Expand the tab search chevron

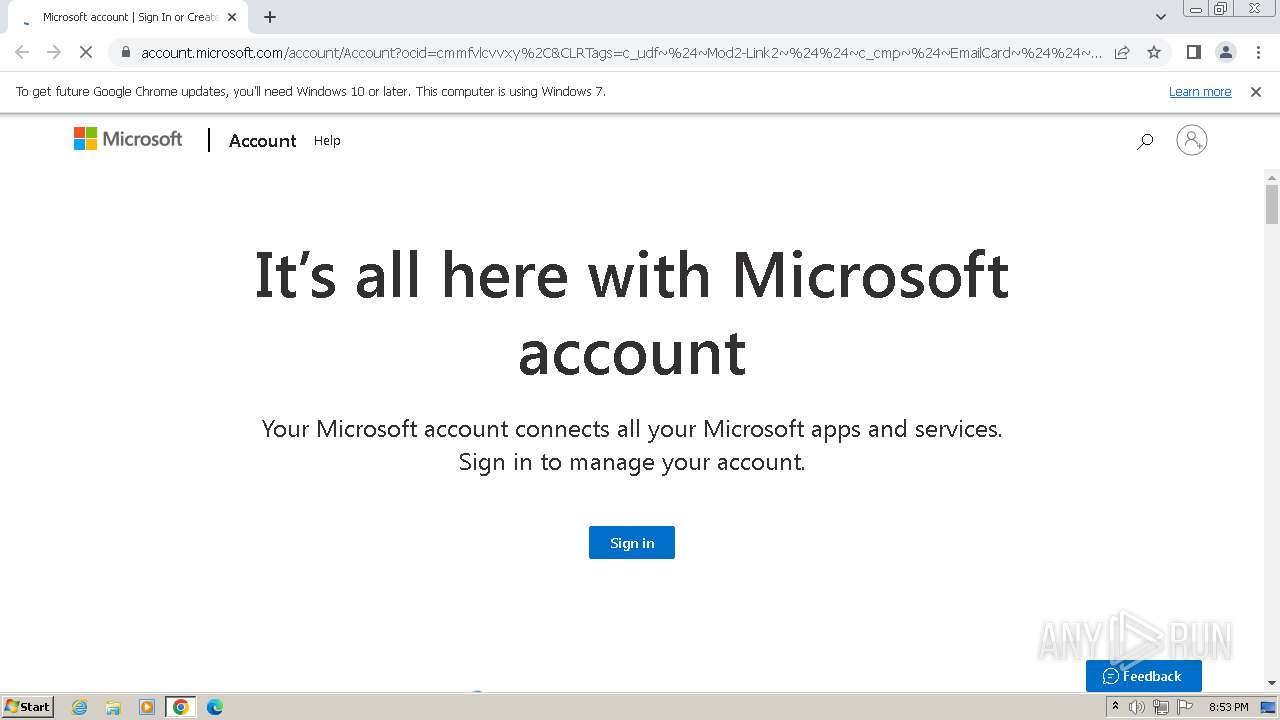[x=1161, y=17]
